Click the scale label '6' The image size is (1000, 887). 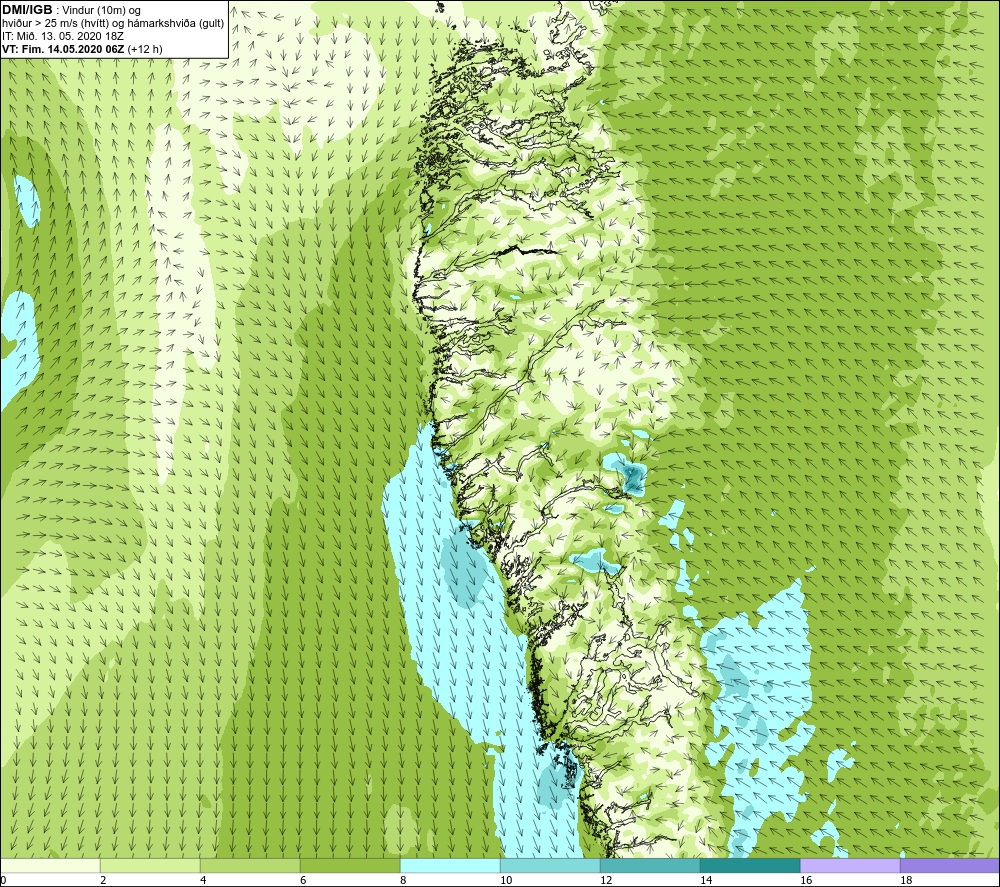coord(303,880)
